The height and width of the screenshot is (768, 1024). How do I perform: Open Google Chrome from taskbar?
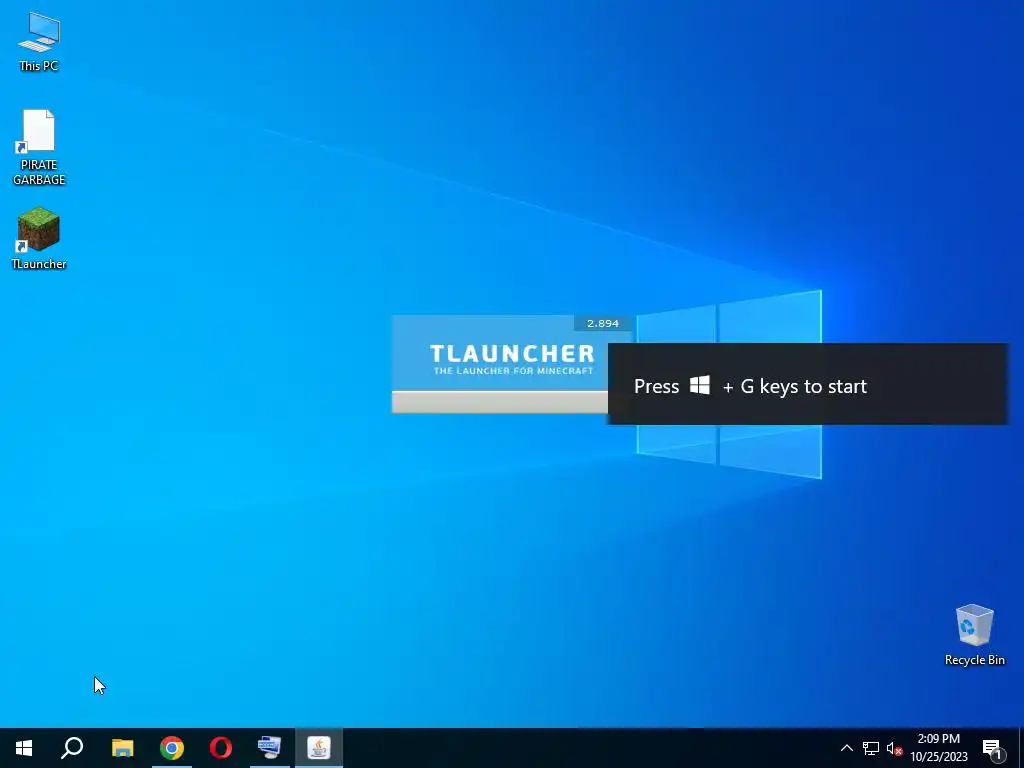pyautogui.click(x=172, y=748)
